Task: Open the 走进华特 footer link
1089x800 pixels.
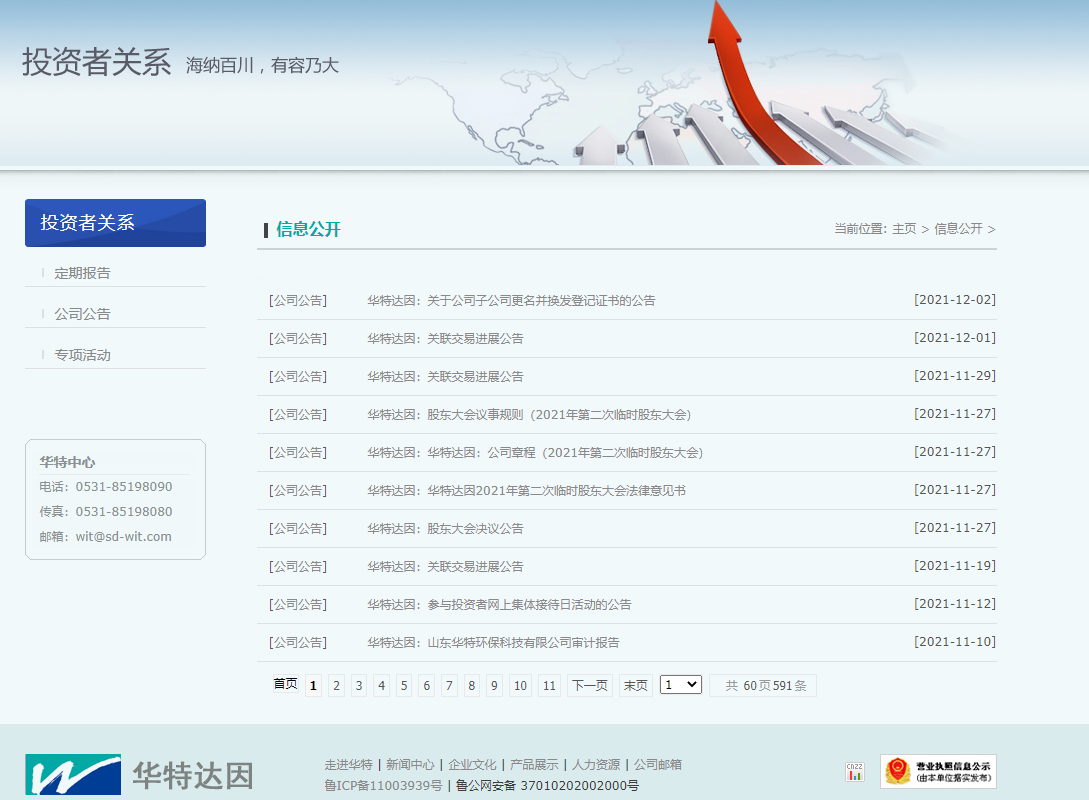Action: click(349, 765)
